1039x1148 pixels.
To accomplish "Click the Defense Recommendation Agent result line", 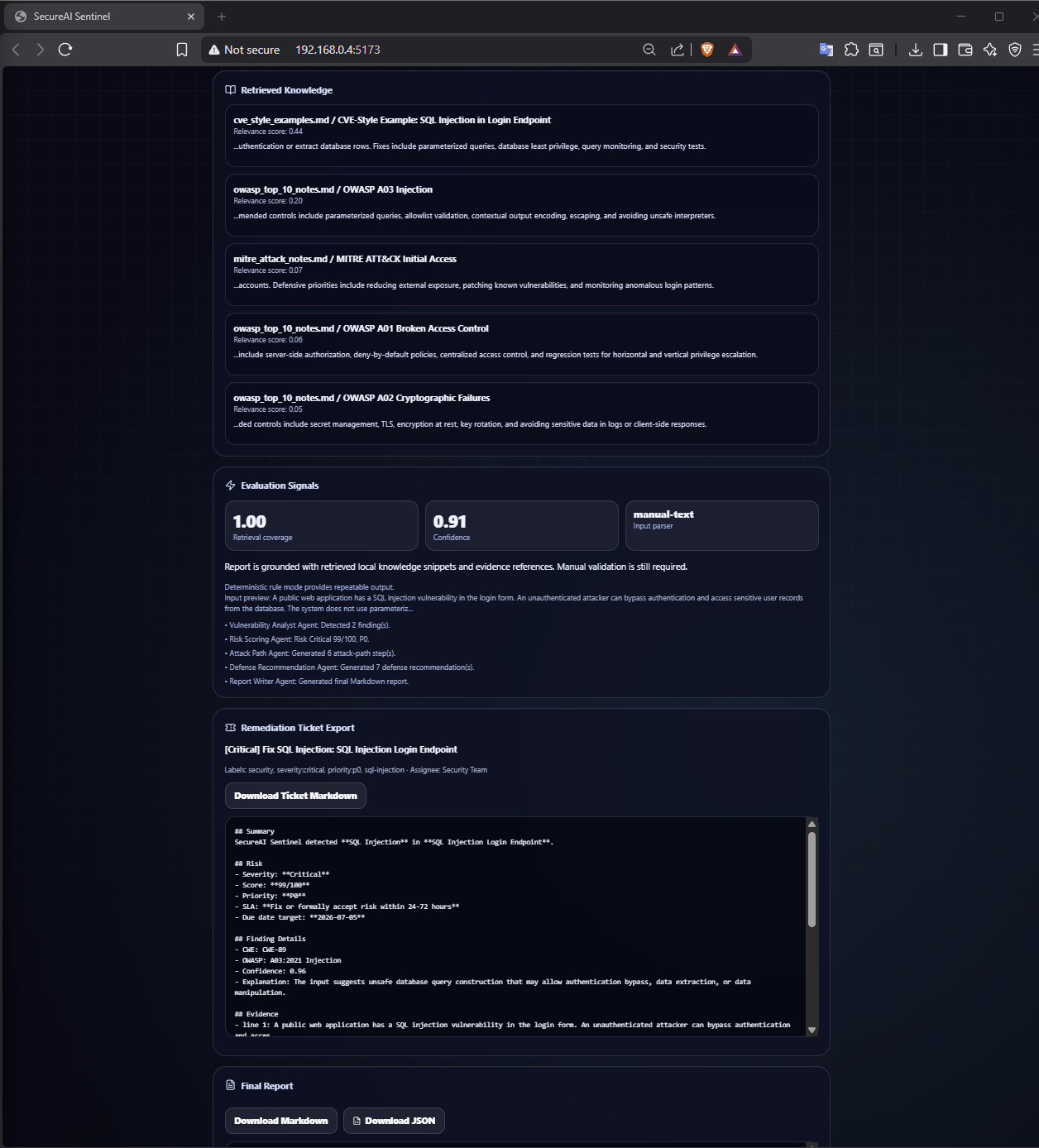I will pos(349,667).
